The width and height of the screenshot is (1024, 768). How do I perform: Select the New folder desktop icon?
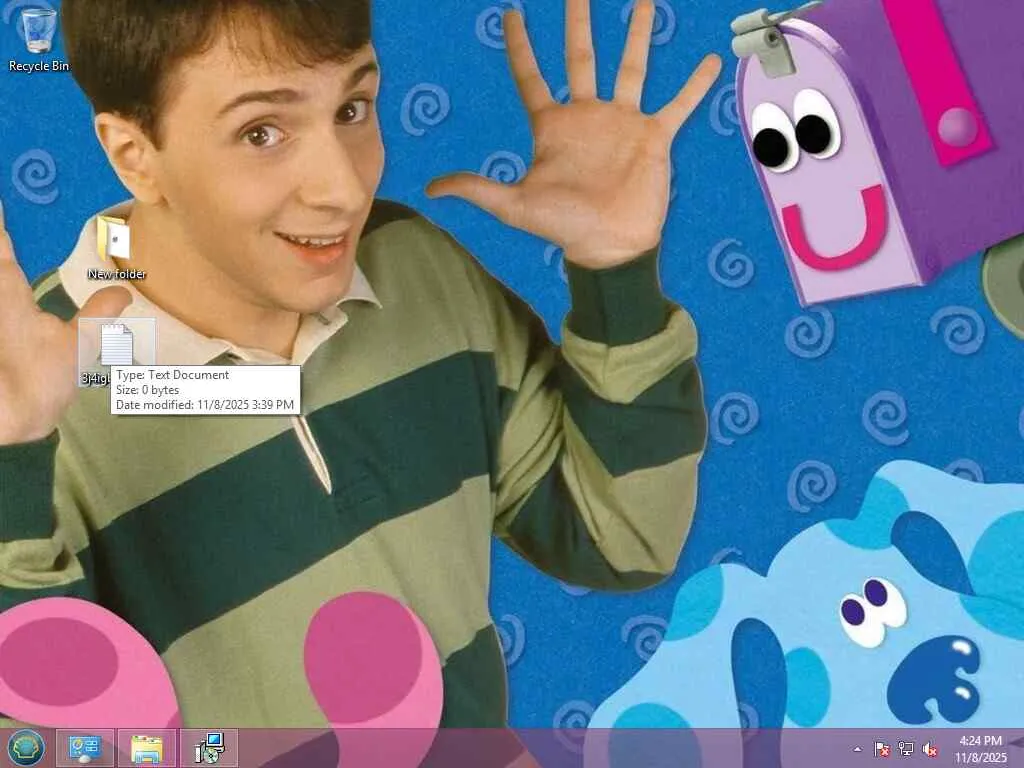(116, 247)
